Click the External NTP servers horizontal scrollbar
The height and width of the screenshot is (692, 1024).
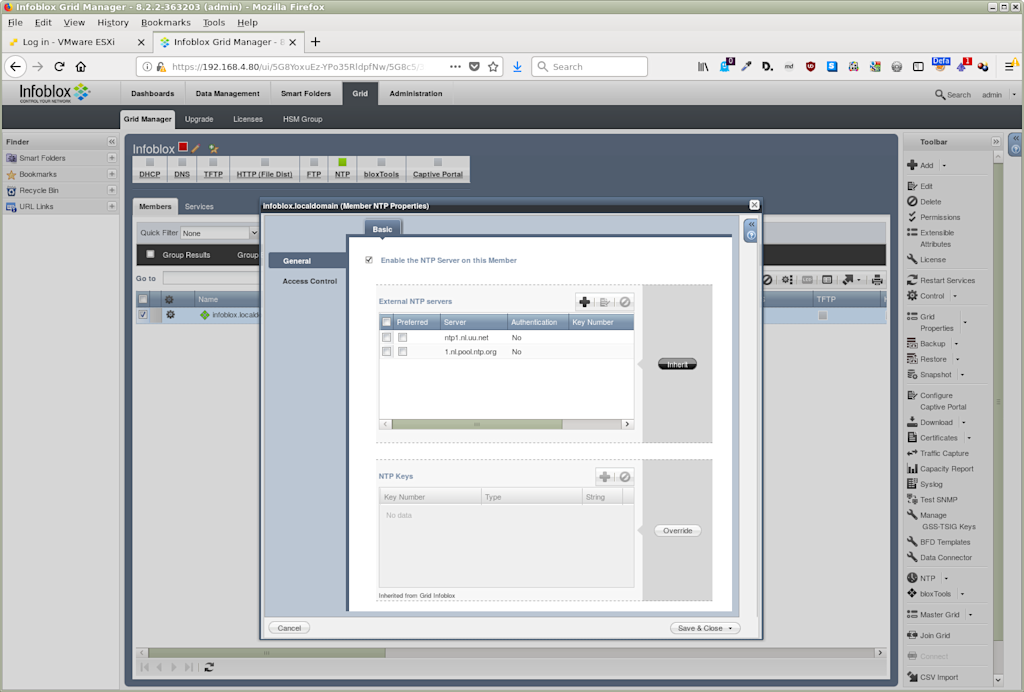tap(477, 424)
